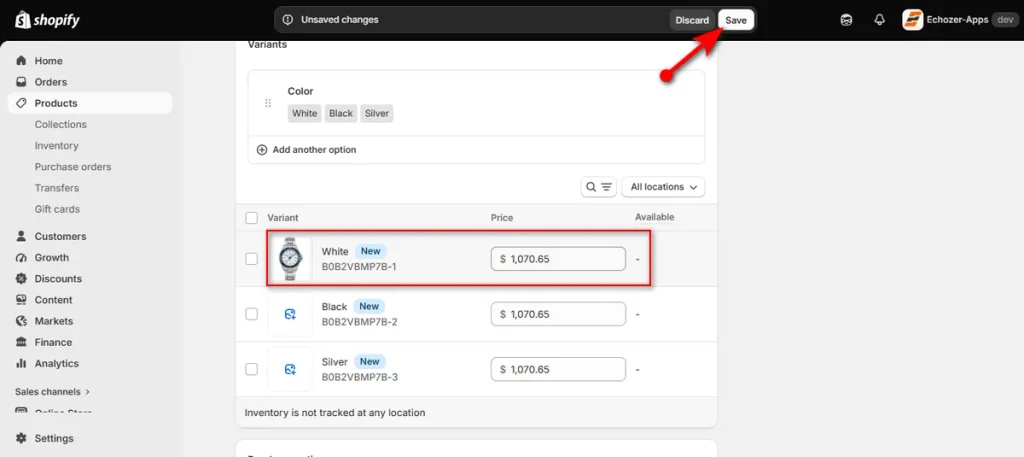1024x457 pixels.
Task: Click the Variant column header
Action: [283, 217]
